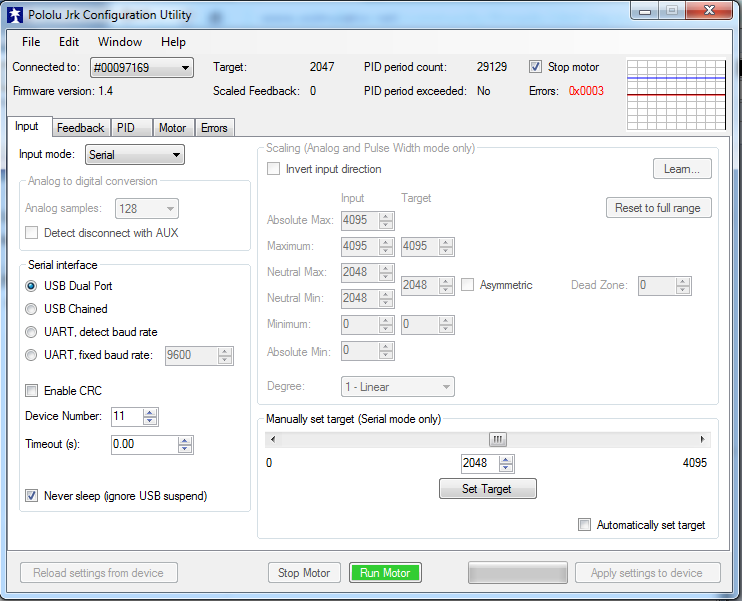Click the empty progress bar at bottom
The image size is (742, 601).
(518, 573)
